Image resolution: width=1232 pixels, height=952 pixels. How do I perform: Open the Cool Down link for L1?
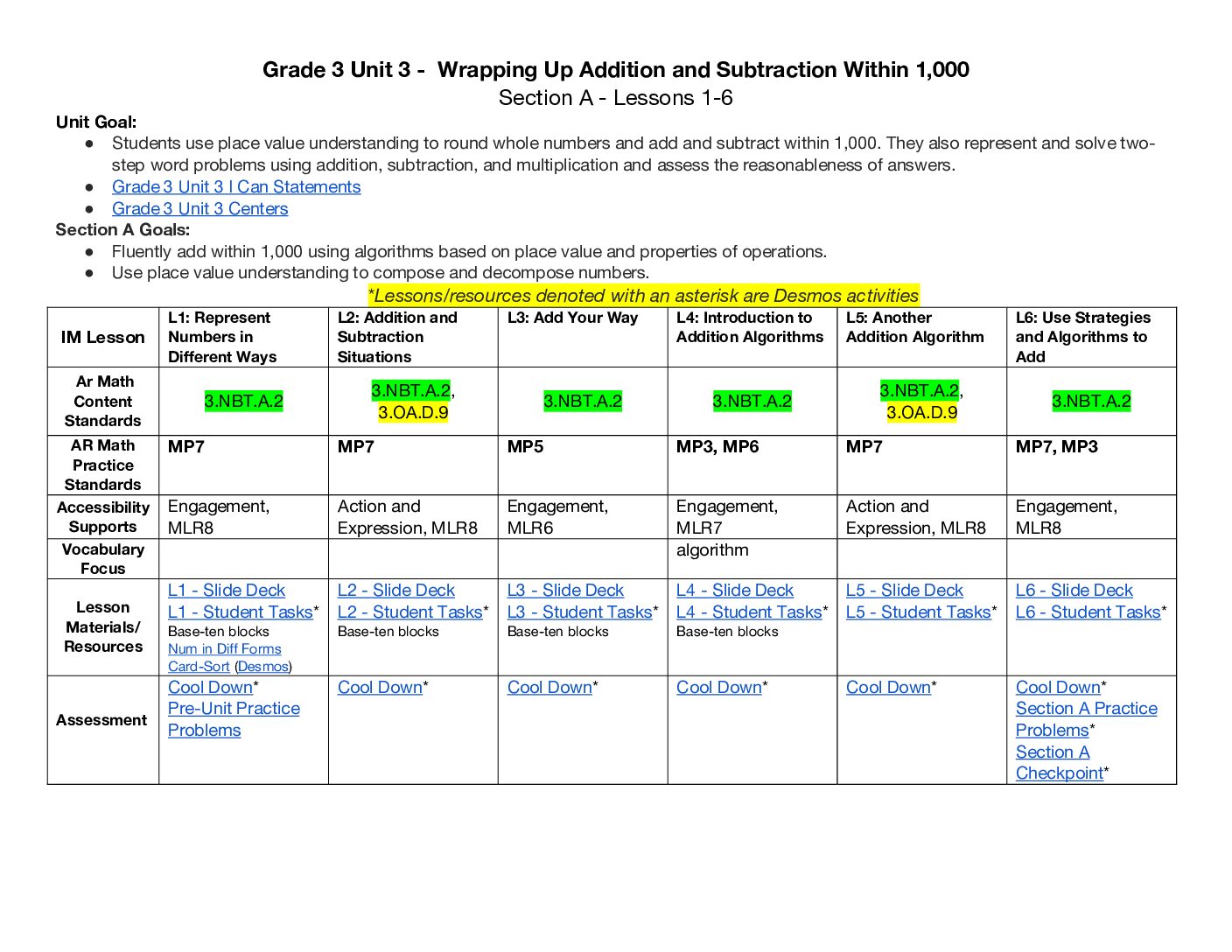pyautogui.click(x=210, y=688)
